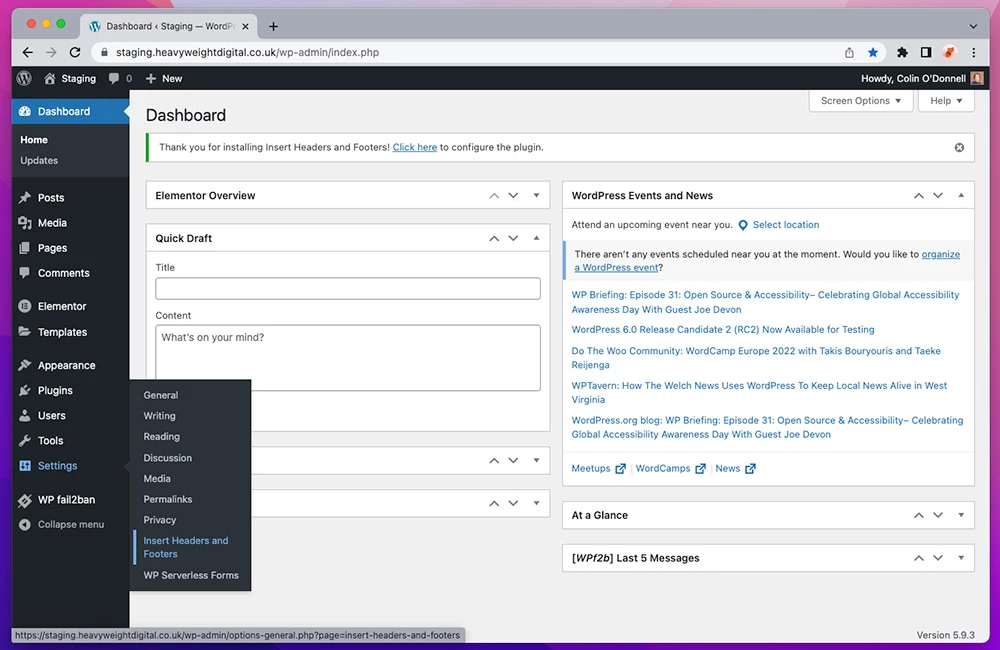Choose Insert Headers and Footers submenu item

pos(185,547)
